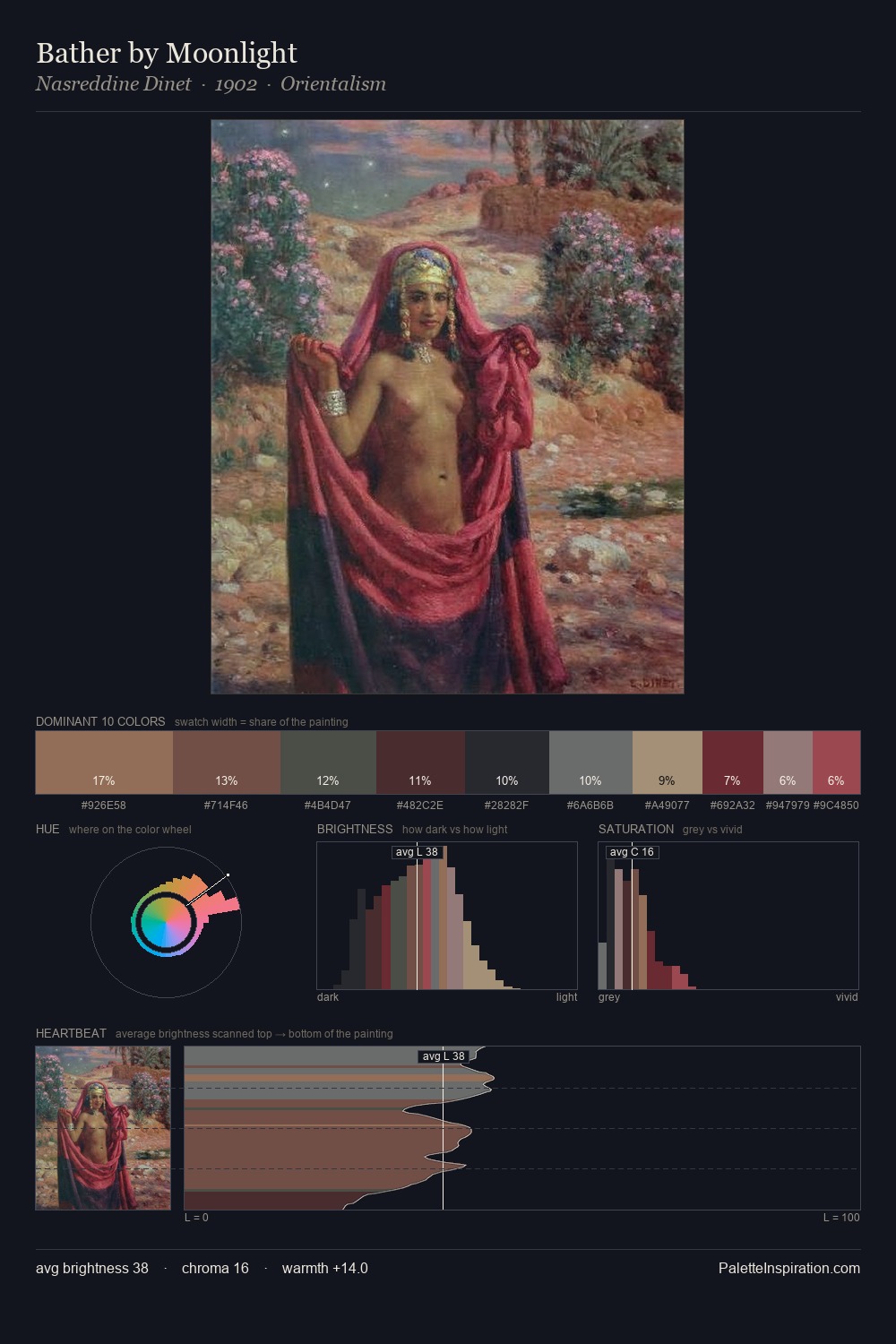Click the saturation histogram chart
This screenshot has width=896, height=1344.
click(x=728, y=916)
